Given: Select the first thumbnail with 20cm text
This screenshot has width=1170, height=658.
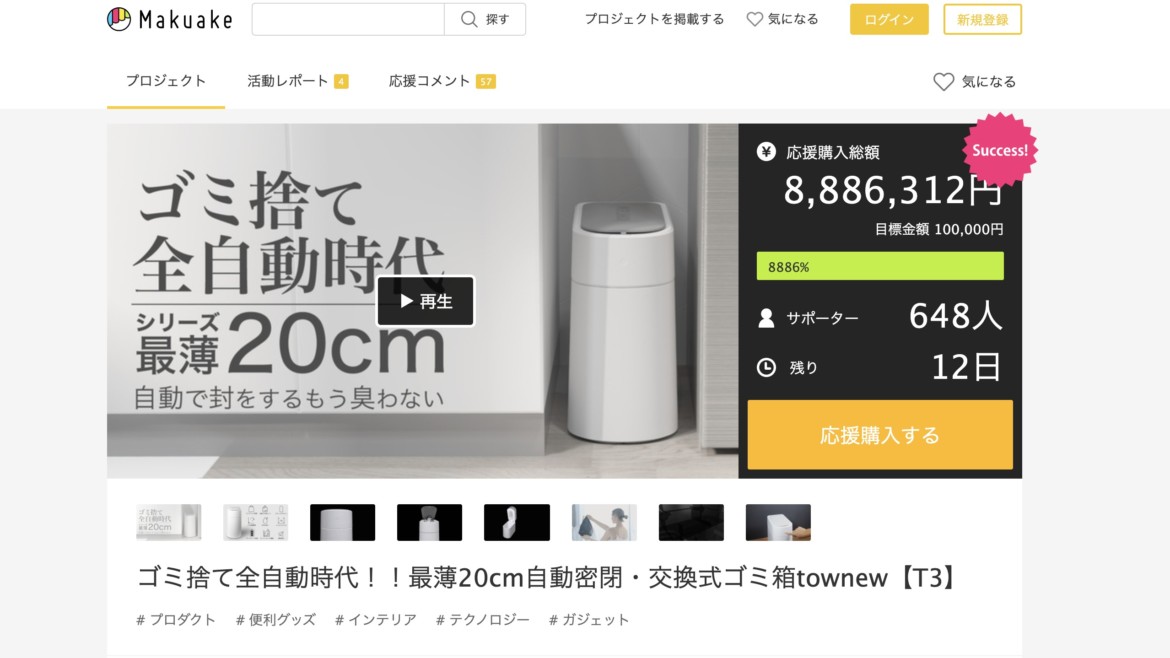Looking at the screenshot, I should click(x=169, y=522).
